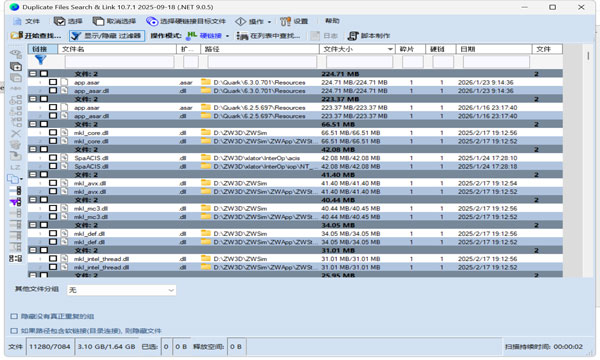Click the bottom-most icon in the left sidebar
Screen dimensions: 600x360
tap(16, 259)
